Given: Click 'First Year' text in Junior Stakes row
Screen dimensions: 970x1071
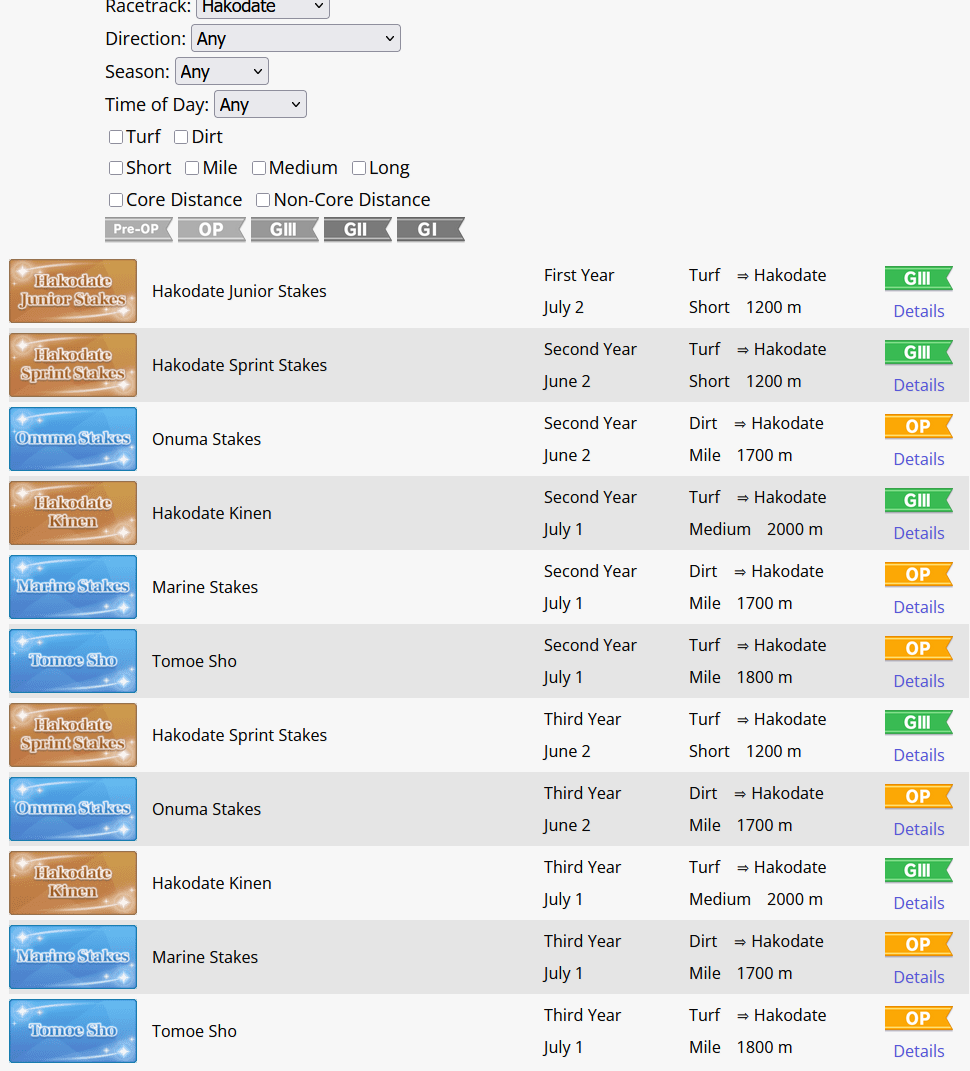Looking at the screenshot, I should click(x=579, y=275).
